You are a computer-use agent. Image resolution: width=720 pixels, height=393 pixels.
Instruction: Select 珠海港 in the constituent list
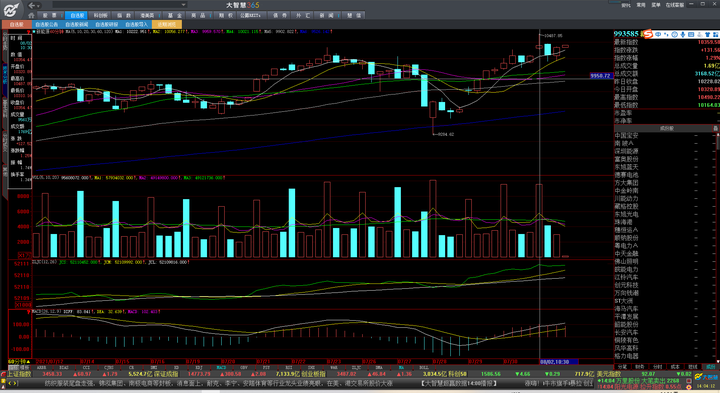click(x=624, y=222)
